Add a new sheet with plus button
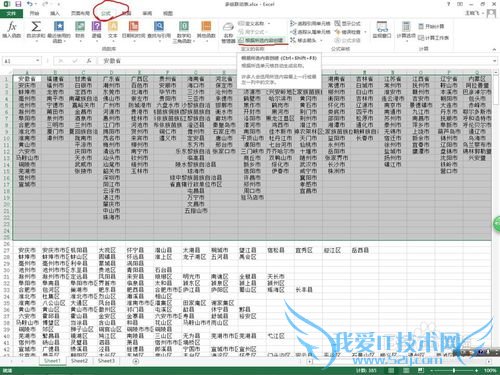The image size is (500, 375). (136, 361)
